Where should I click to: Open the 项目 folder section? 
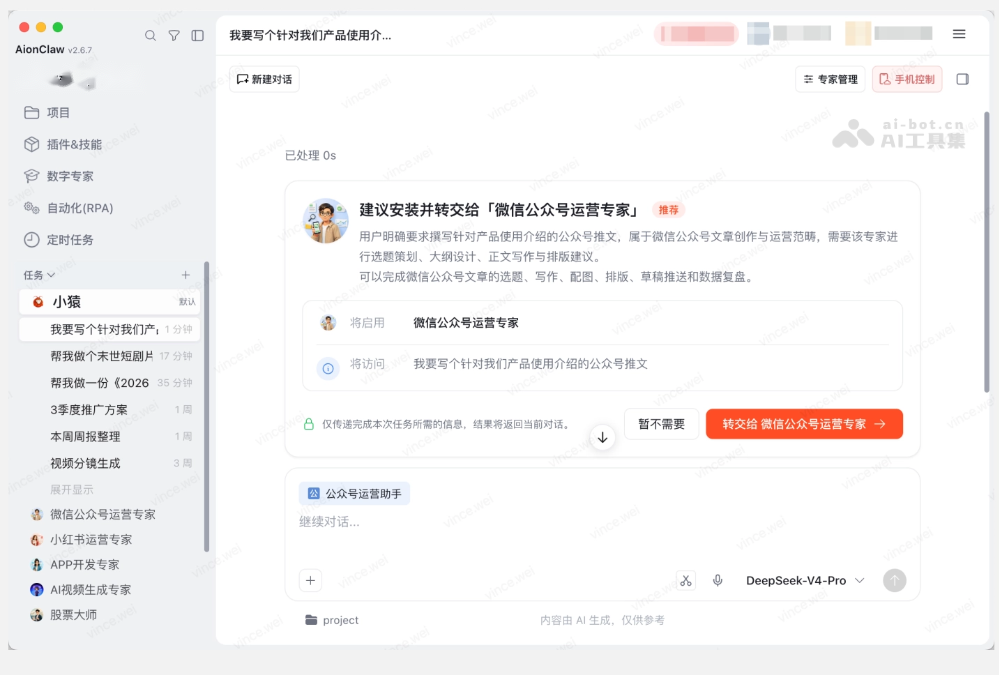coord(47,113)
